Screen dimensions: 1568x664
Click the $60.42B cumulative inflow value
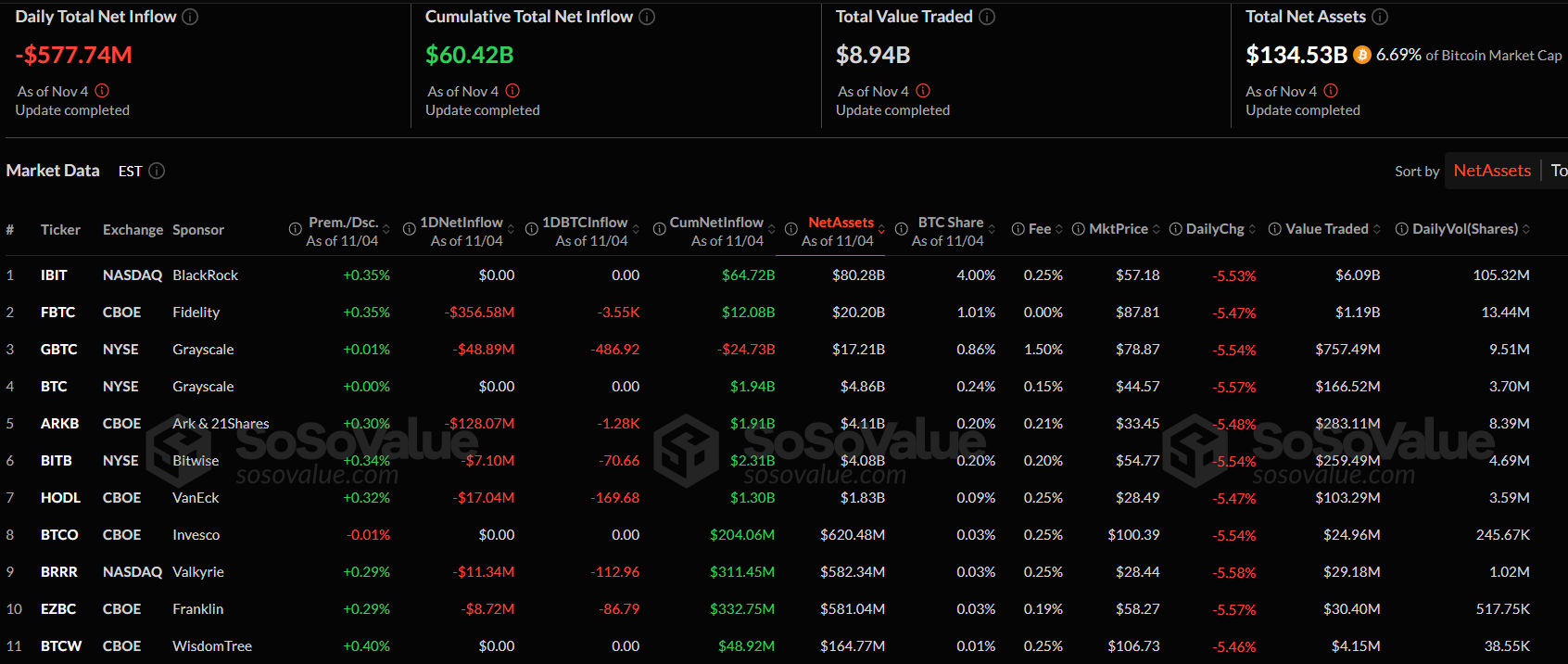click(x=470, y=55)
